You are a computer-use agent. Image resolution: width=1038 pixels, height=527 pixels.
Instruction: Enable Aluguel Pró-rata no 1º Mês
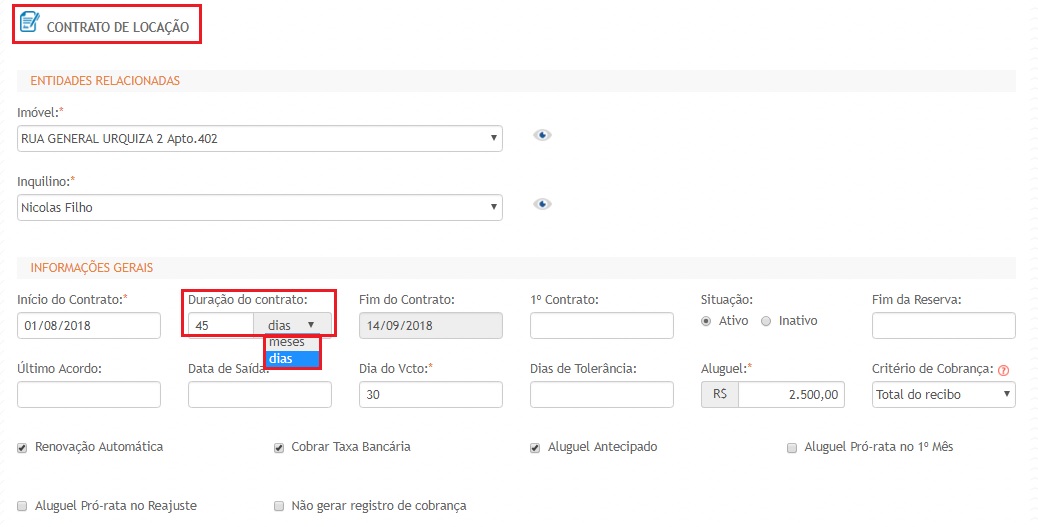pos(792,447)
